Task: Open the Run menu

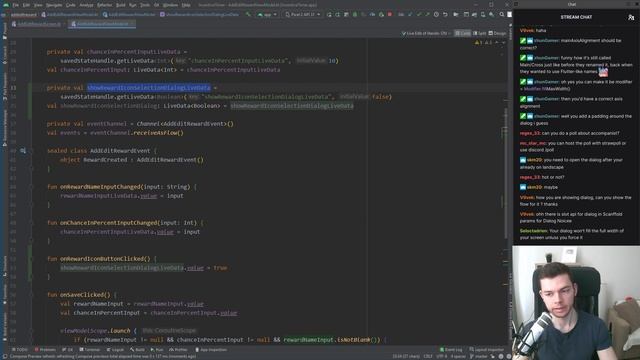Action: [x=133, y=5]
